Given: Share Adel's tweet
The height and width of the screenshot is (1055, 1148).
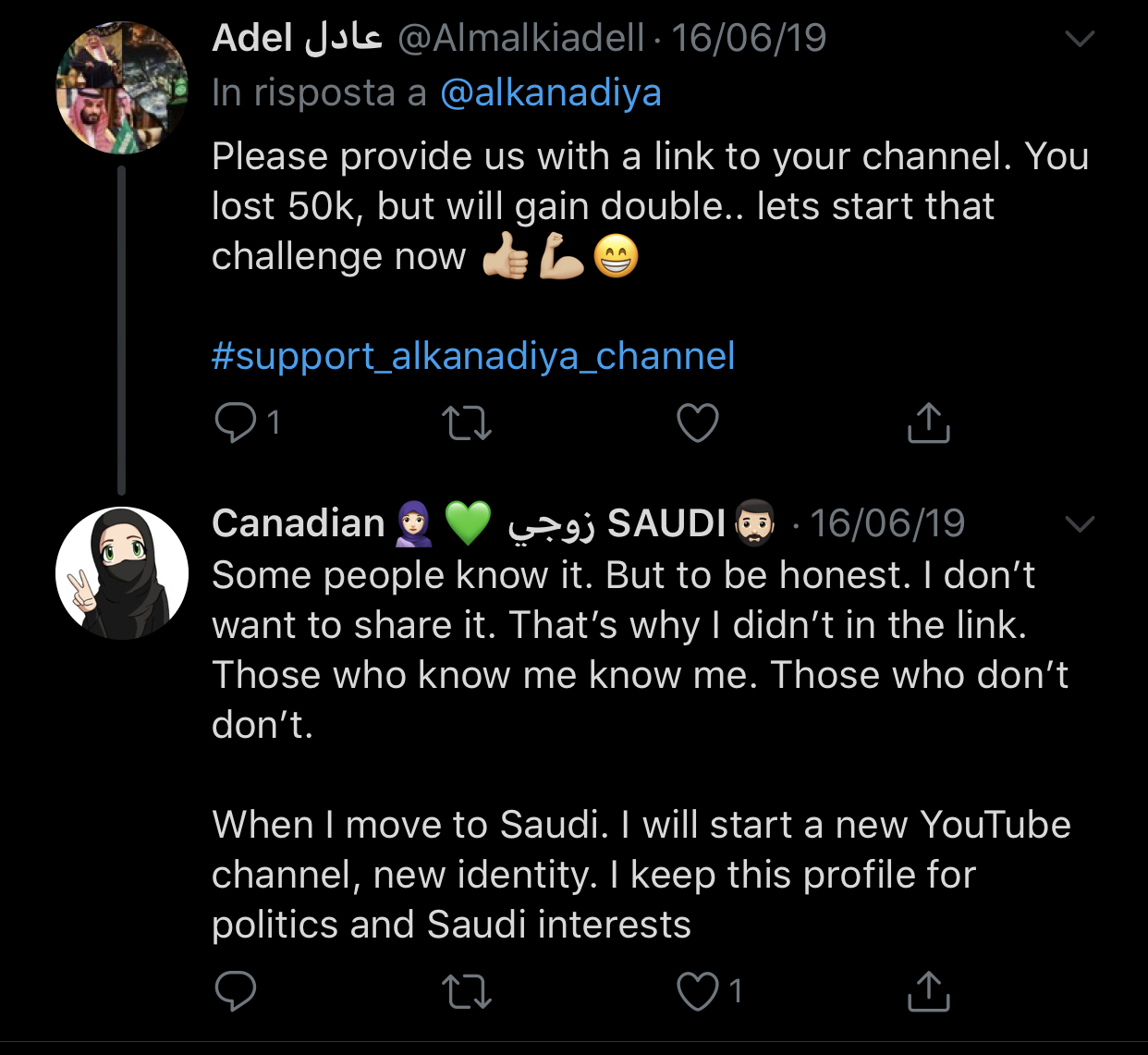Looking at the screenshot, I should click(928, 423).
